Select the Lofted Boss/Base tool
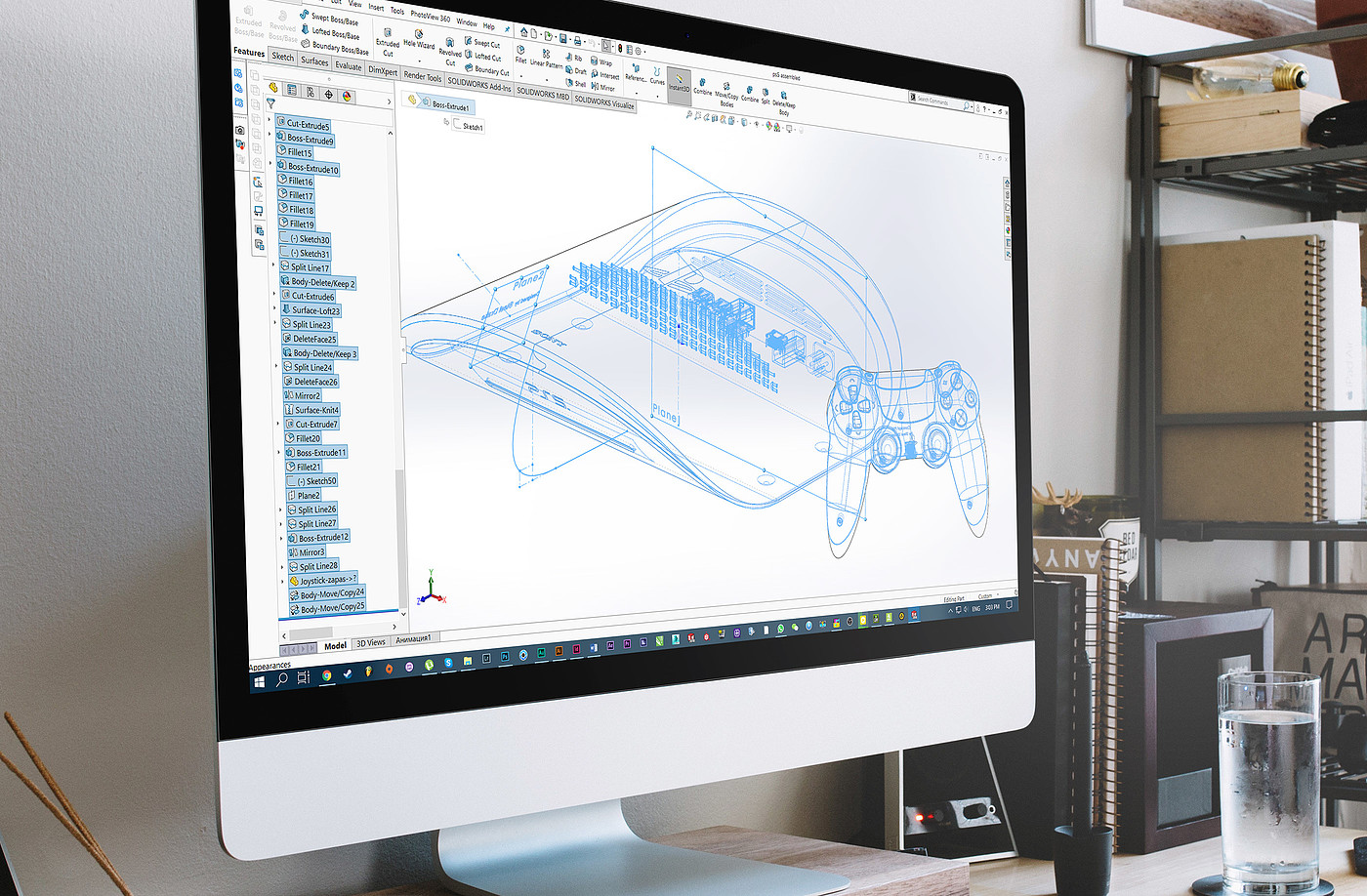 coord(329,32)
